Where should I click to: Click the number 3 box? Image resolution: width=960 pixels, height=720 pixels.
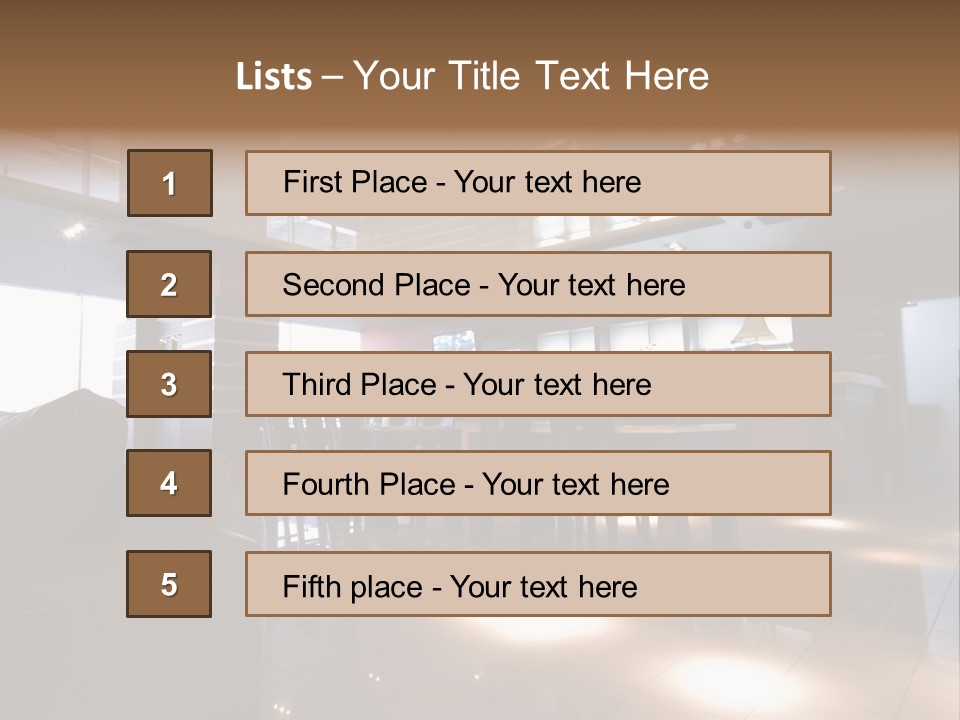pyautogui.click(x=169, y=384)
